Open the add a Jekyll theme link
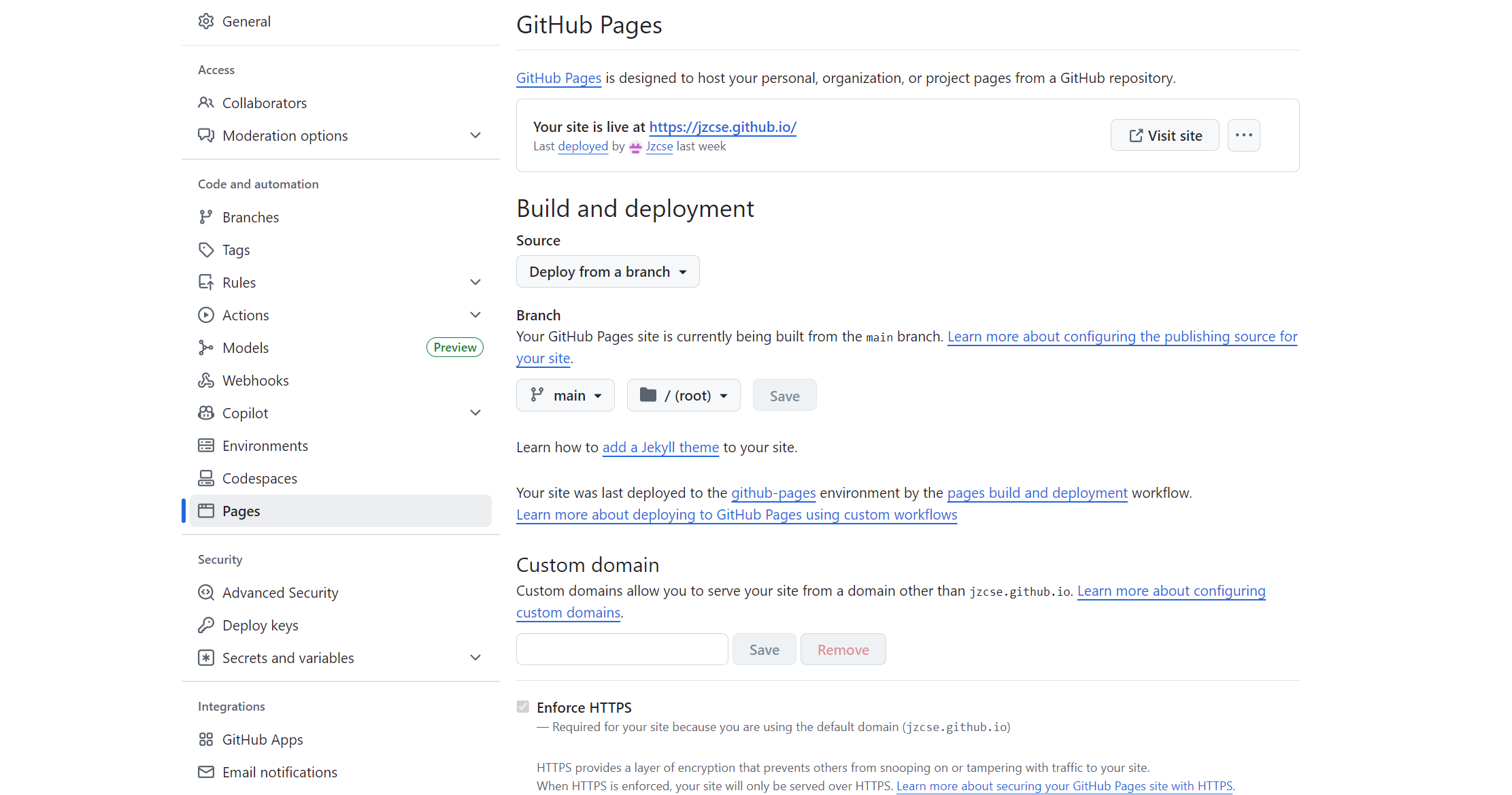Viewport: 1512px width, 795px height. coord(660,447)
